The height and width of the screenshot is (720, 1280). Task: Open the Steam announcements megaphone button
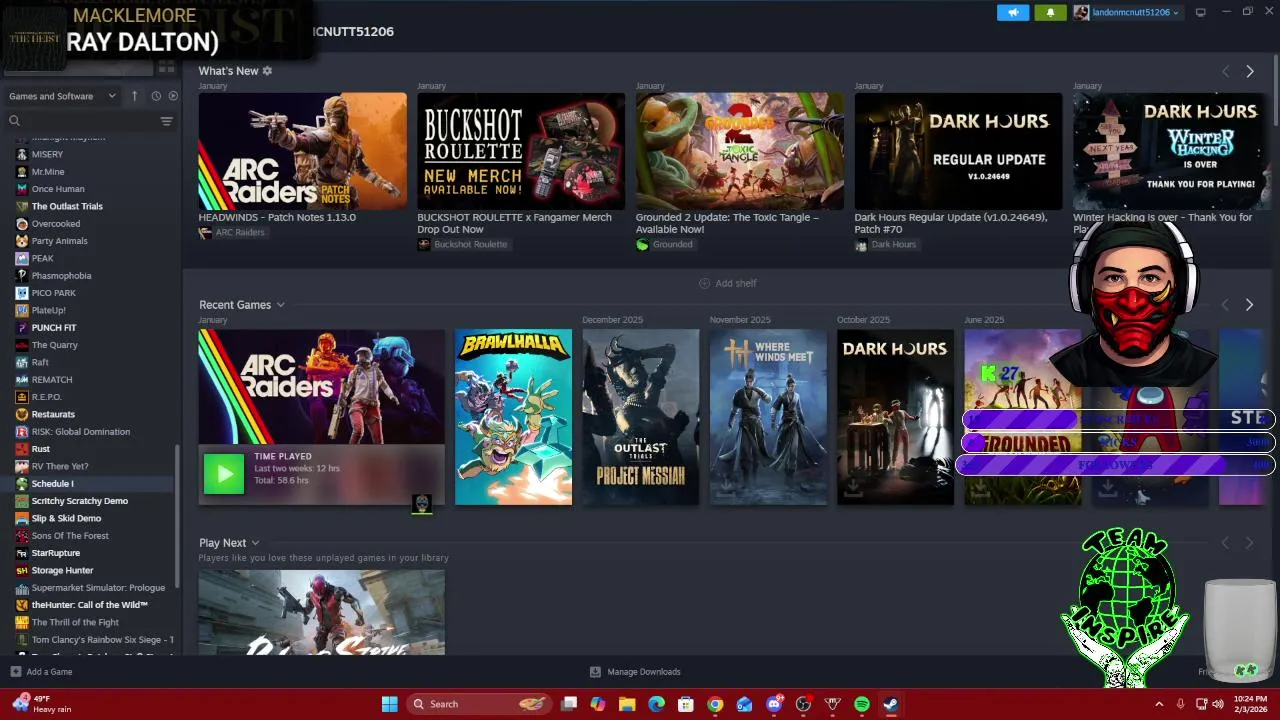tap(1013, 12)
